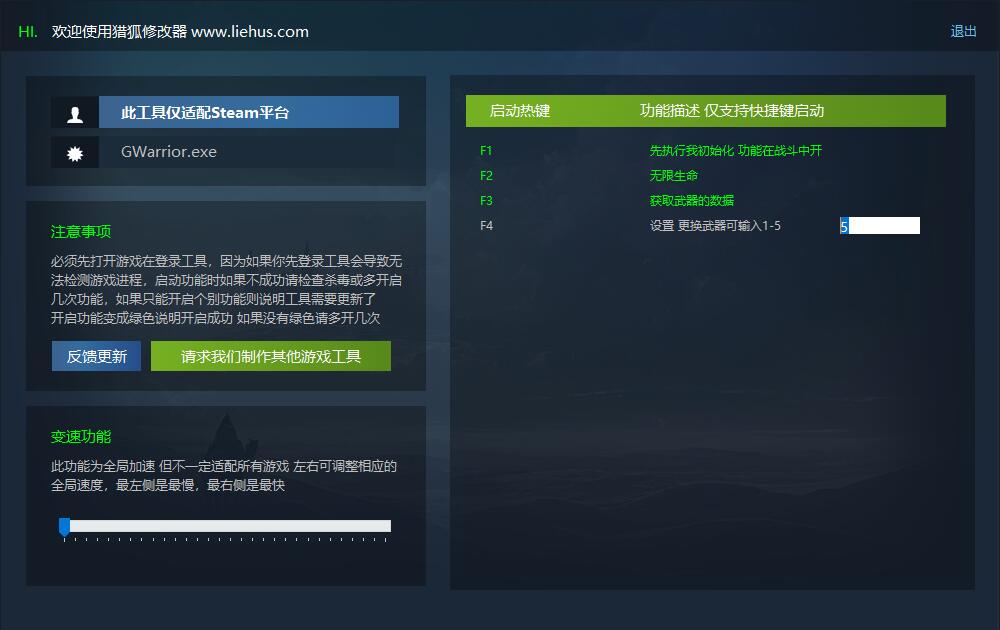Screen dimensions: 1000x630
Task: Click the green HI. greeting text
Action: pos(27,32)
